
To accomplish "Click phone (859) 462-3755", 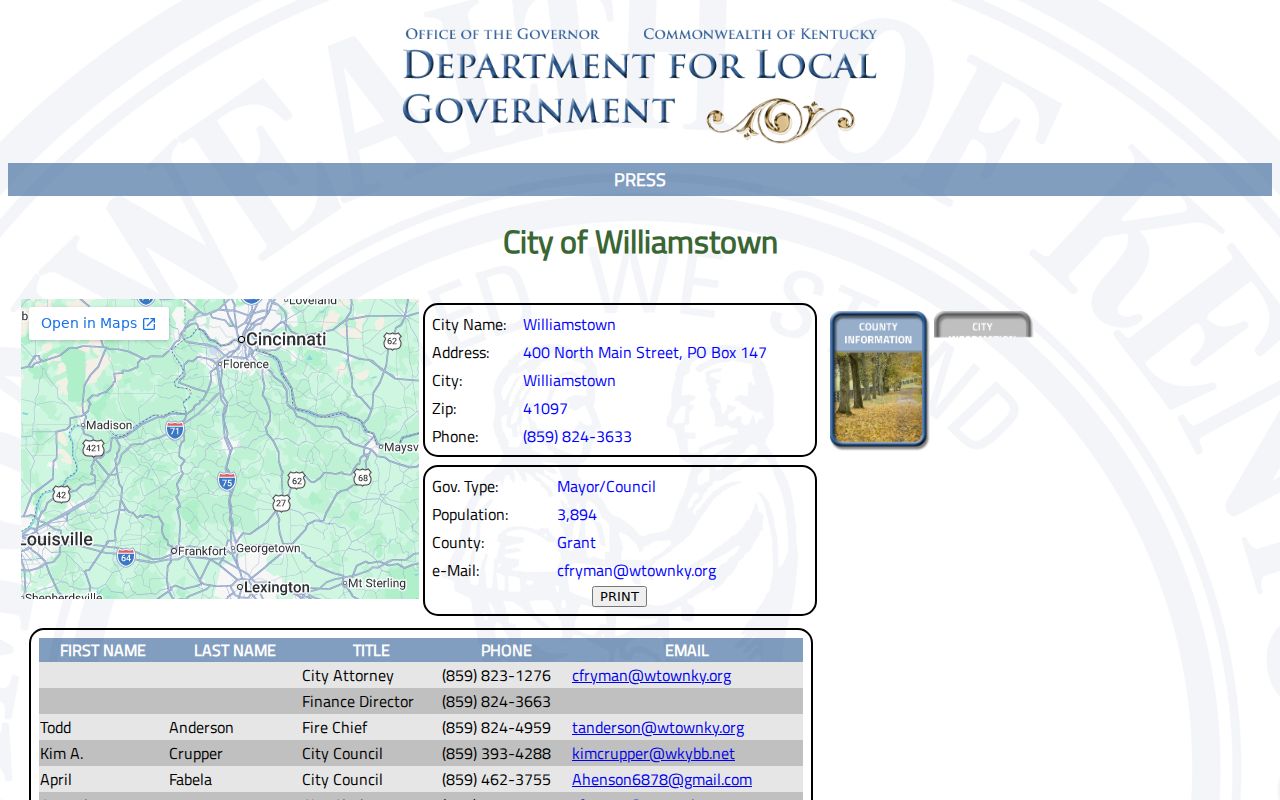I will click(496, 780).
